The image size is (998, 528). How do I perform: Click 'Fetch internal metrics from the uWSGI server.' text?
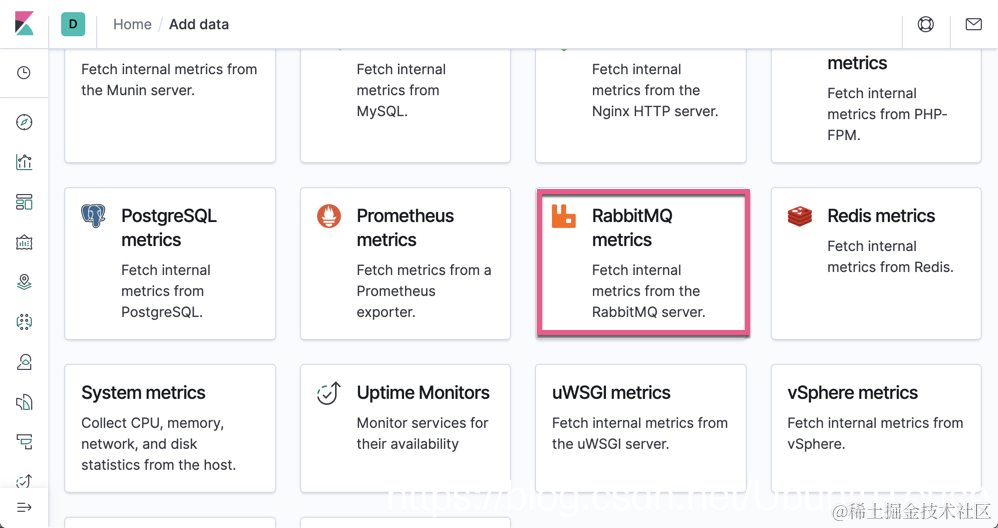coord(640,433)
